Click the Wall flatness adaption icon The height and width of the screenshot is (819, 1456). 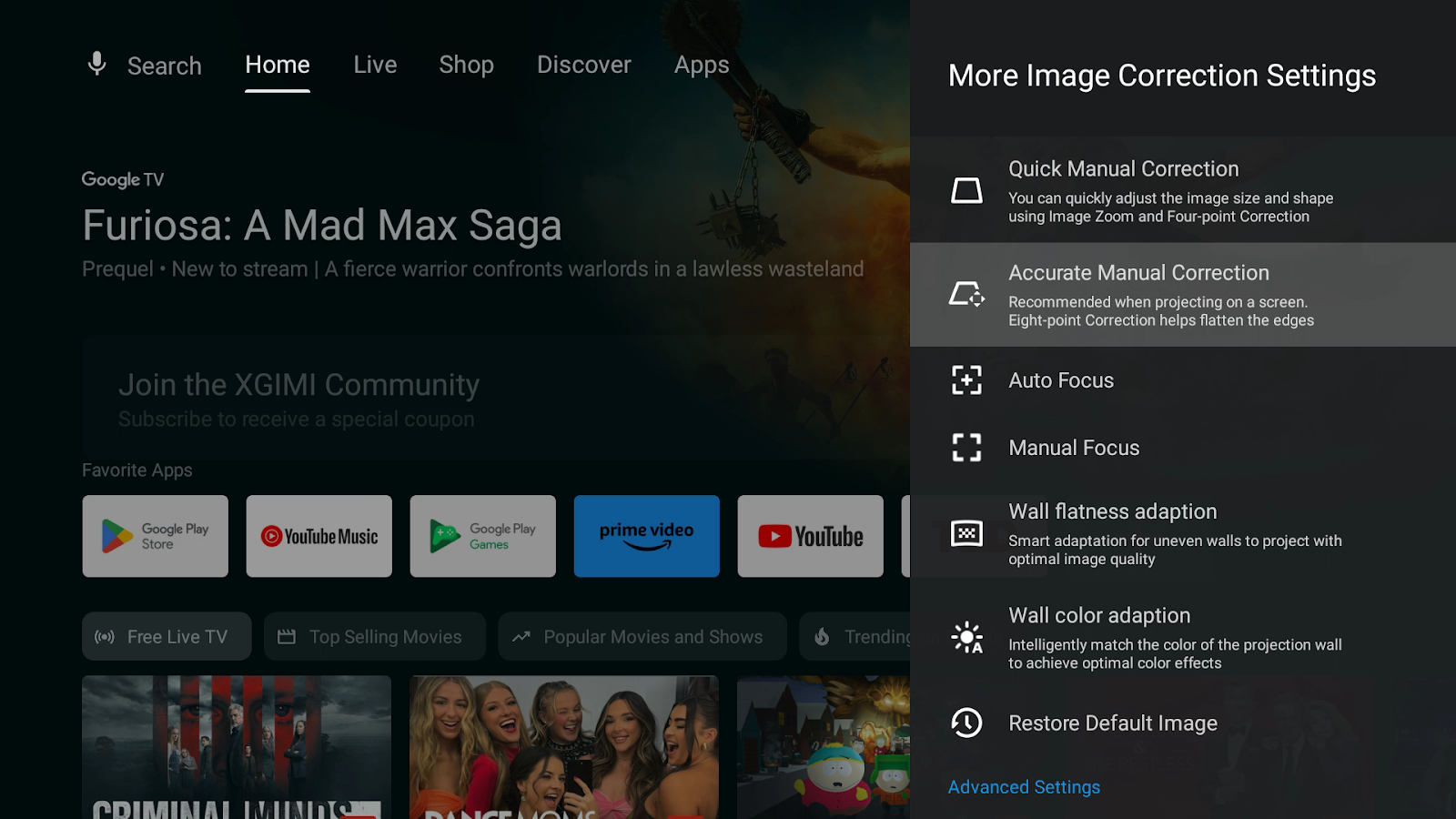pyautogui.click(x=966, y=534)
